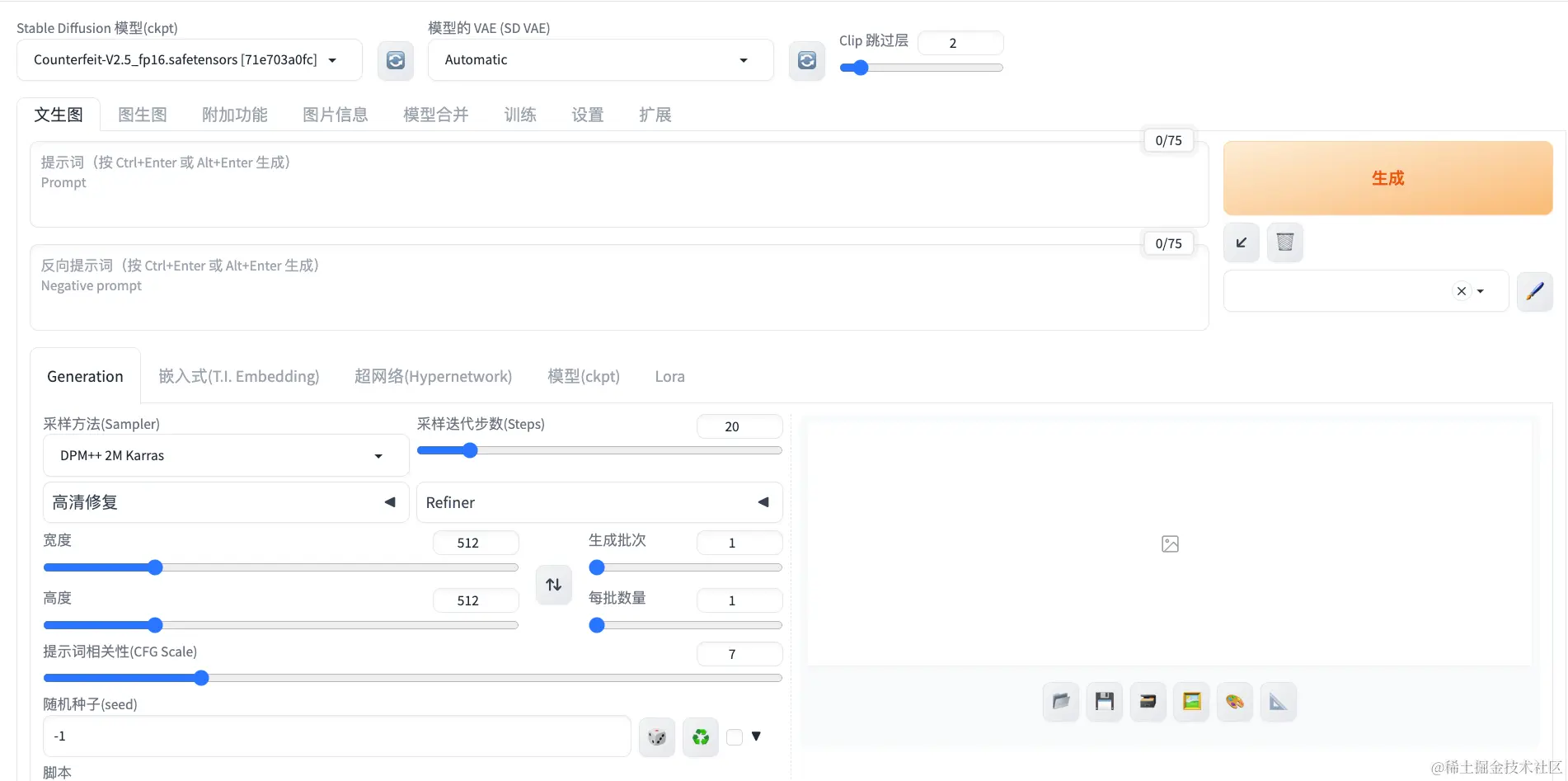Screen dimensions: 1568x781
Task: Adjust the 宽度 width slider
Action: (280, 567)
